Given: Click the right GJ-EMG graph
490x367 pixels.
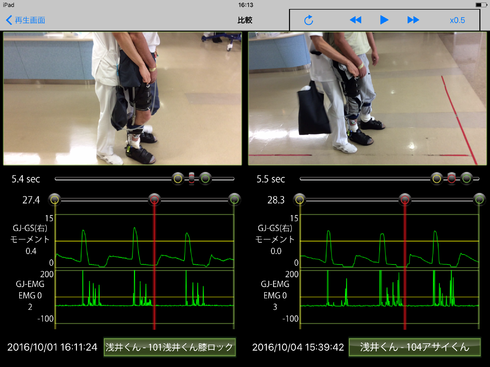Looking at the screenshot, I should 389,297.
